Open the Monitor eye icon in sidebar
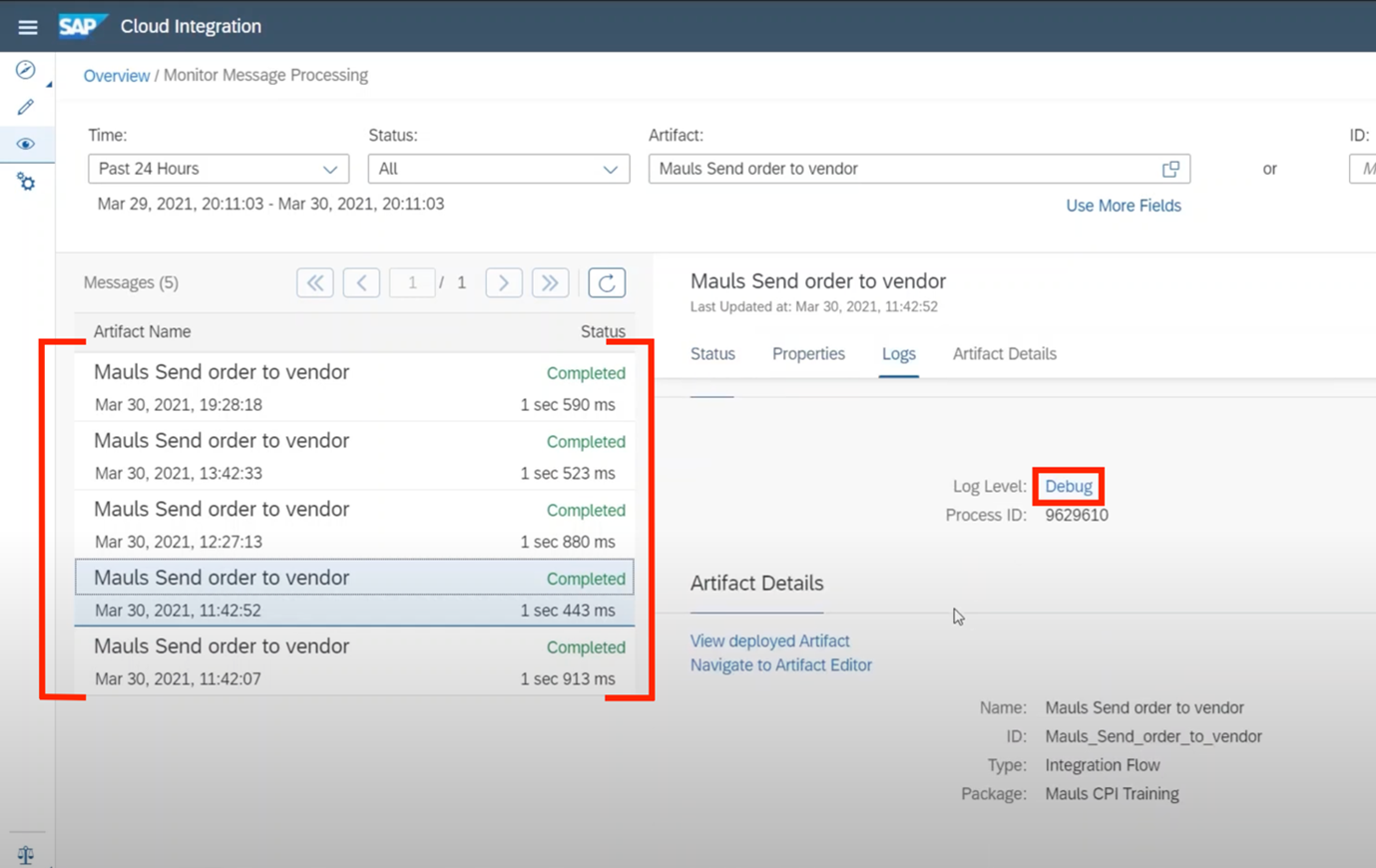The height and width of the screenshot is (868, 1376). pyautogui.click(x=26, y=145)
